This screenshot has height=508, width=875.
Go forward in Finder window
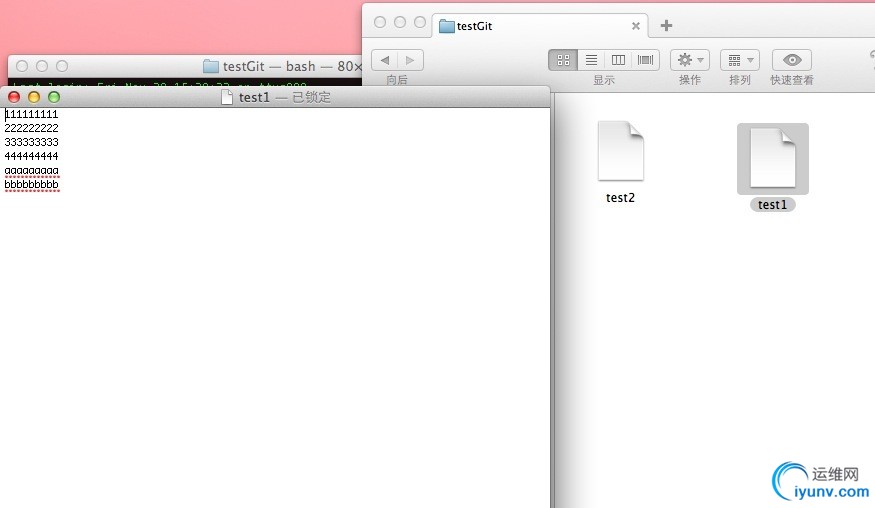410,60
